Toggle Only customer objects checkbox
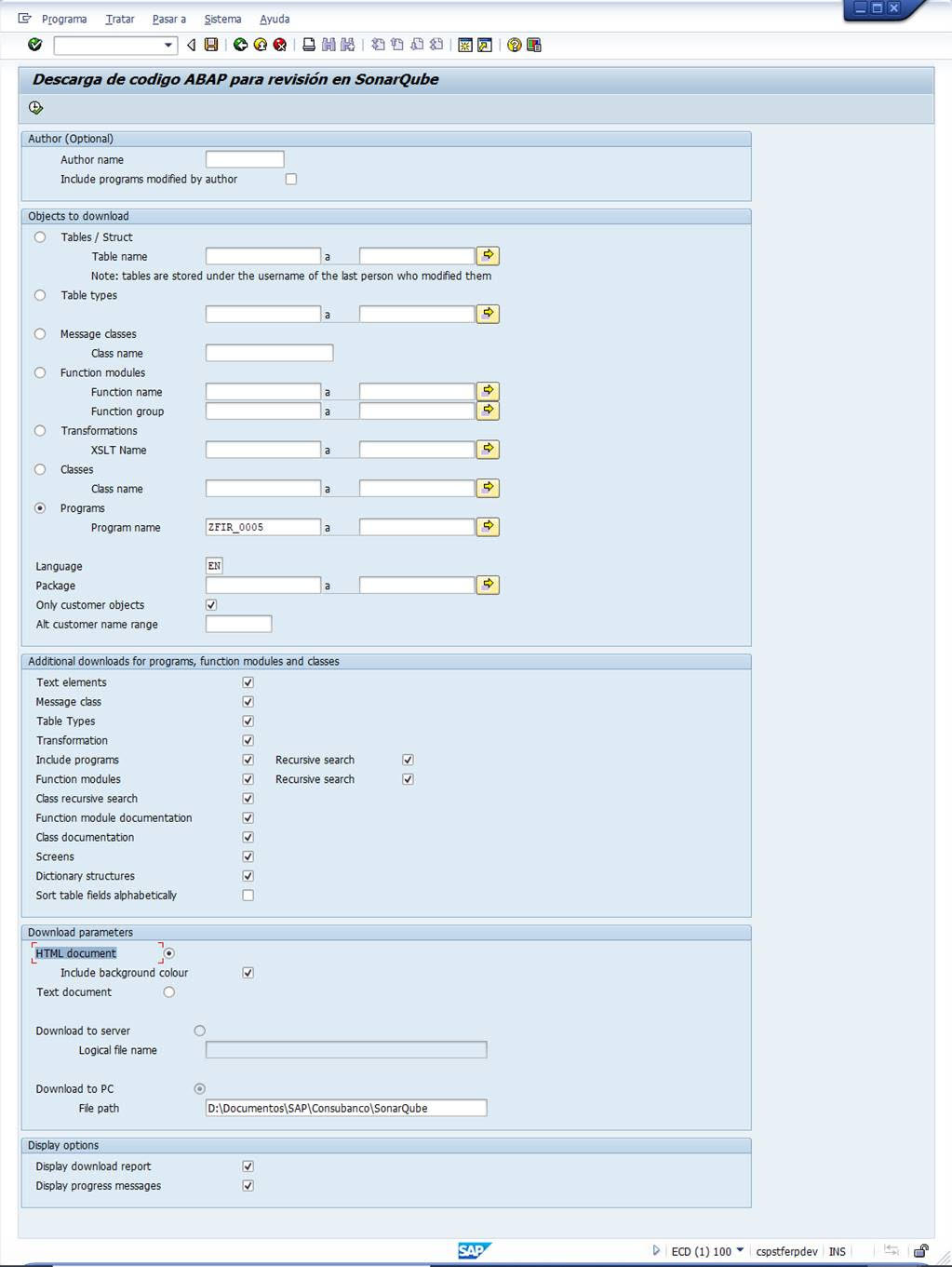This screenshot has width=952, height=1267. pyautogui.click(x=211, y=605)
